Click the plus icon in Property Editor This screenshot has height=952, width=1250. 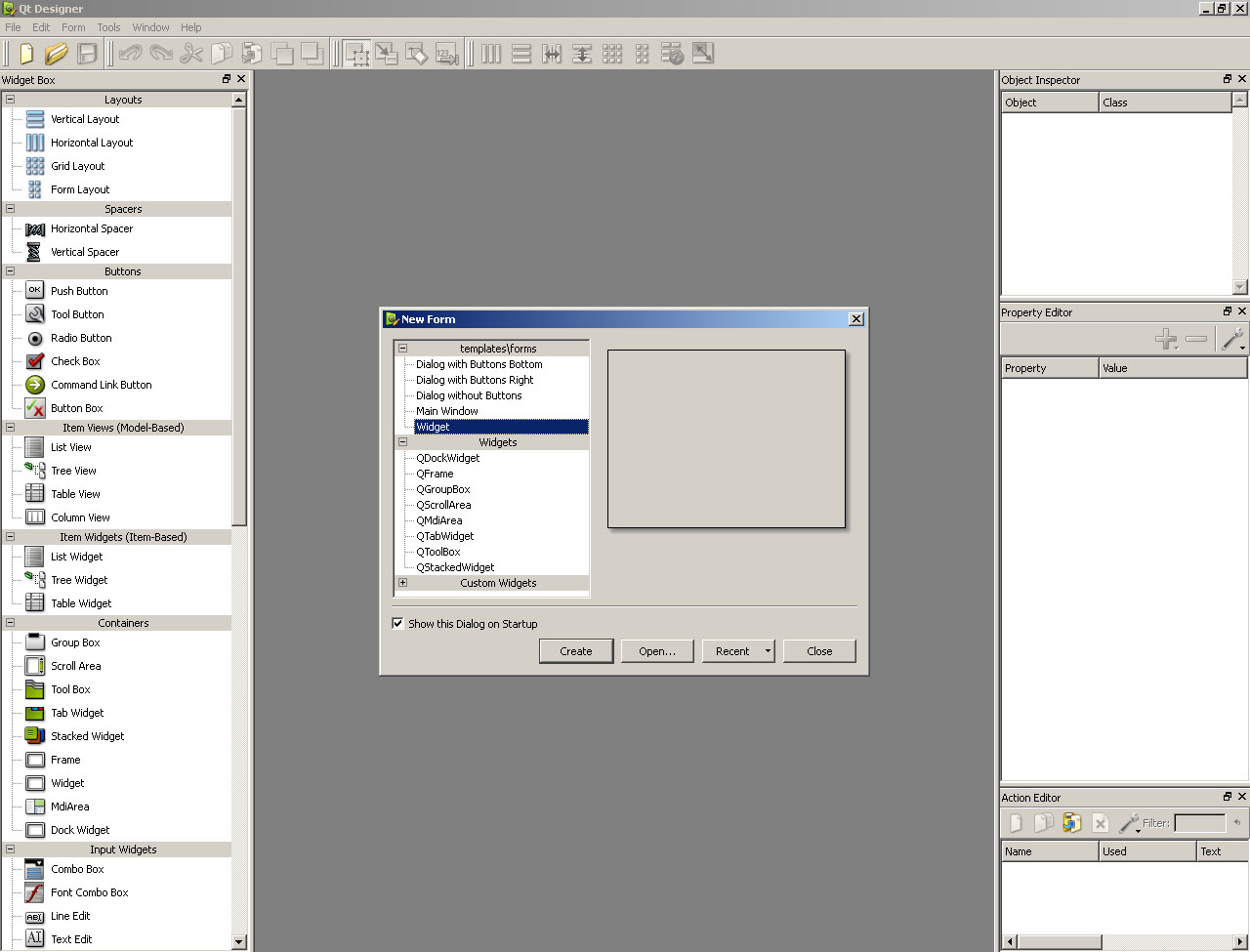pos(1166,339)
